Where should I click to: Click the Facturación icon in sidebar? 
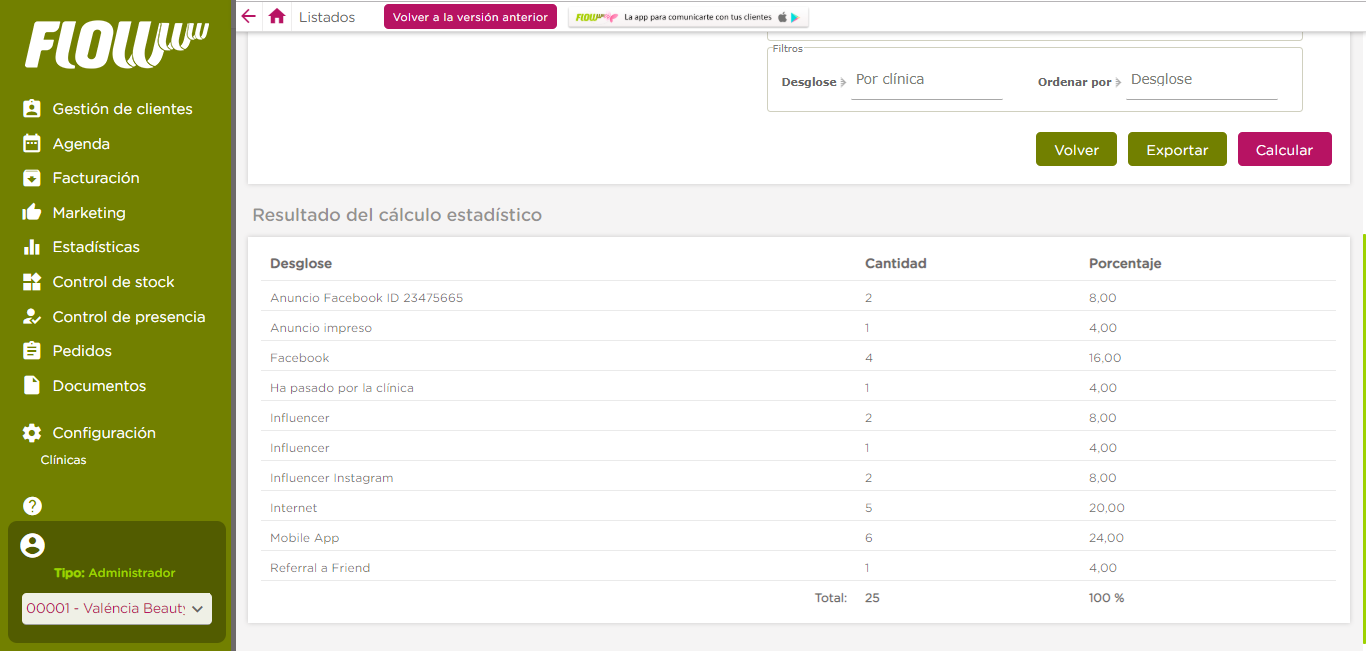pyautogui.click(x=32, y=178)
